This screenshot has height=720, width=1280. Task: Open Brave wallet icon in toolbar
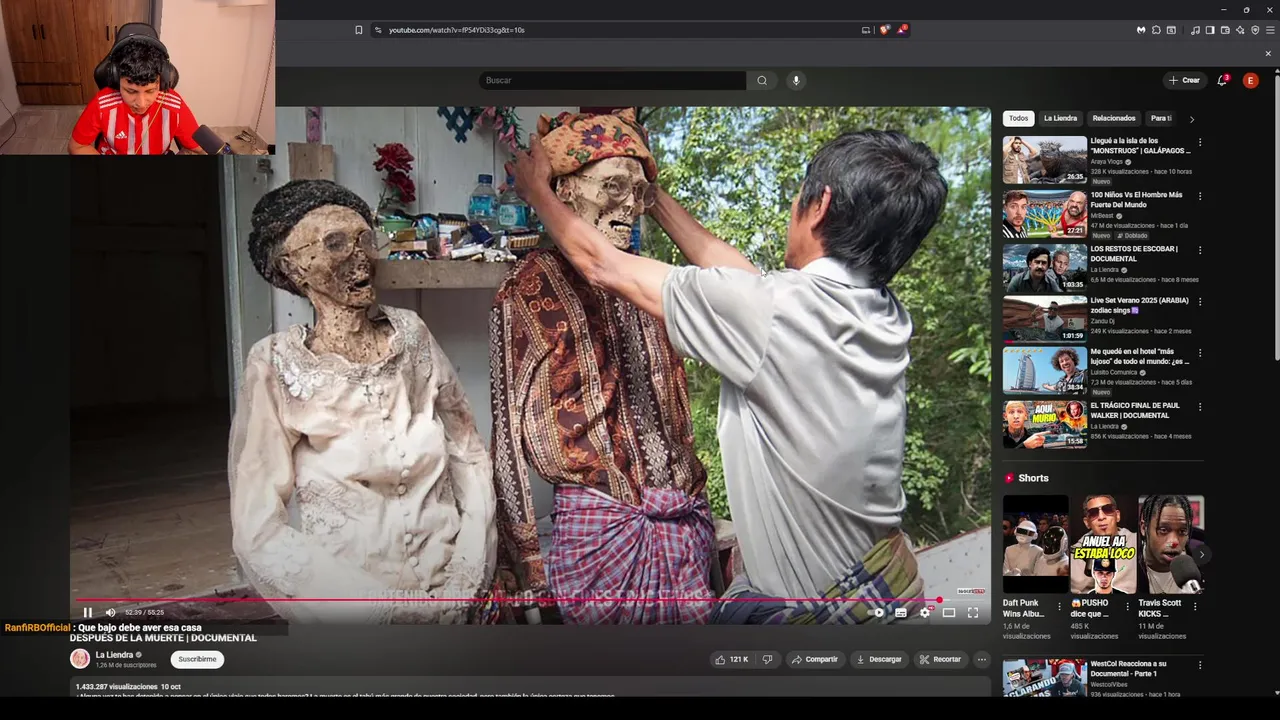[1225, 30]
